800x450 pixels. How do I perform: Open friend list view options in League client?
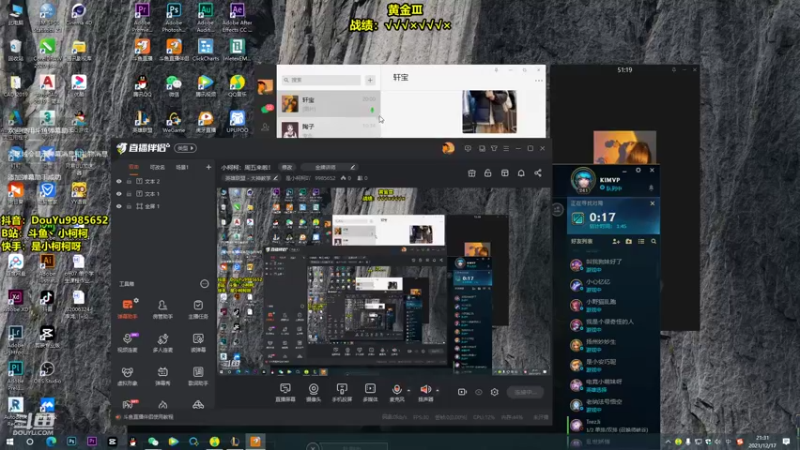[x=641, y=241]
